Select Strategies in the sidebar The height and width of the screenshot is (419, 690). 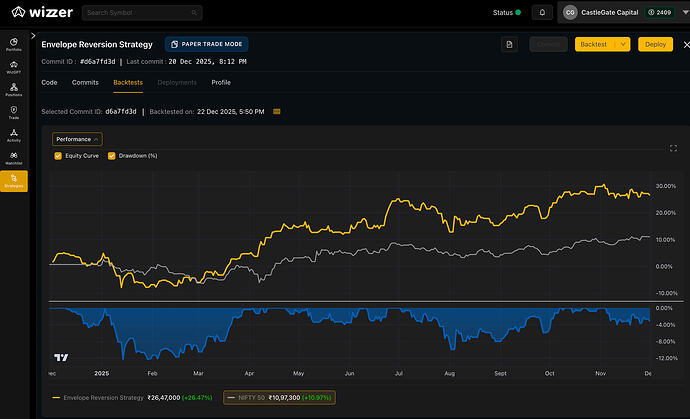[x=14, y=181]
